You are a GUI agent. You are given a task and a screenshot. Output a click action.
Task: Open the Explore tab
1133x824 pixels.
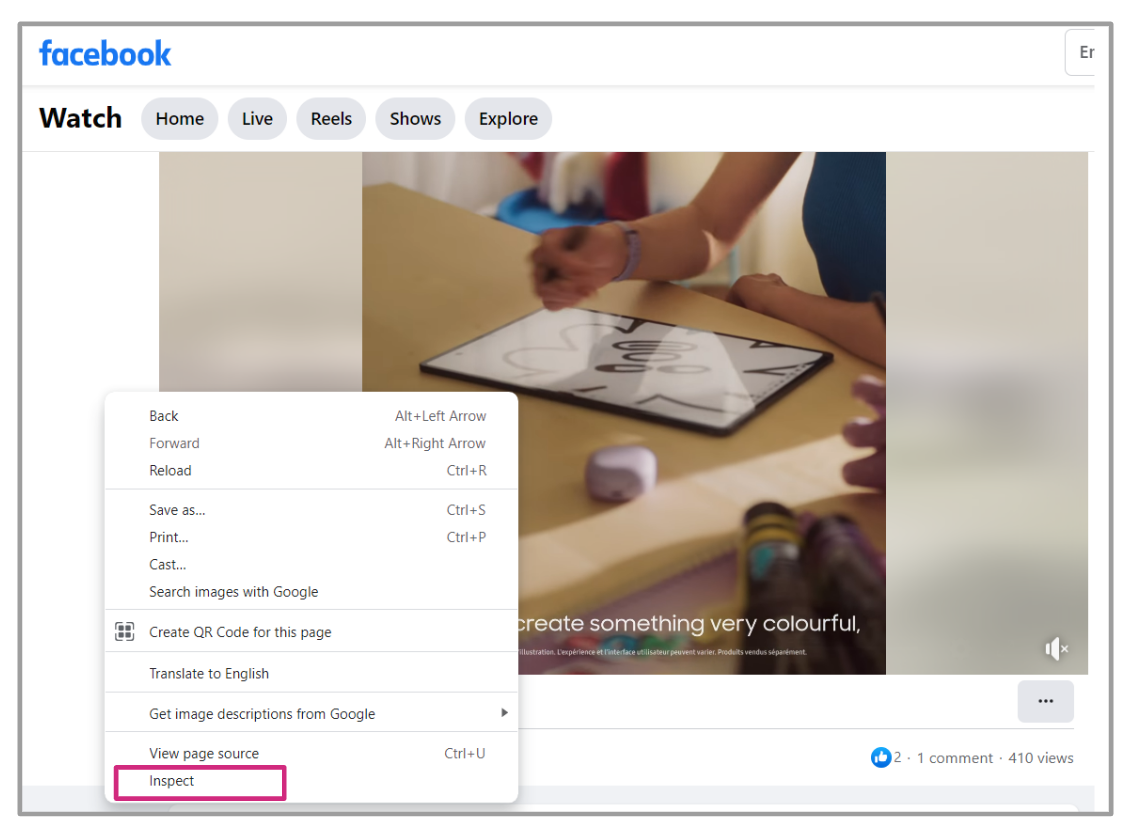click(508, 119)
